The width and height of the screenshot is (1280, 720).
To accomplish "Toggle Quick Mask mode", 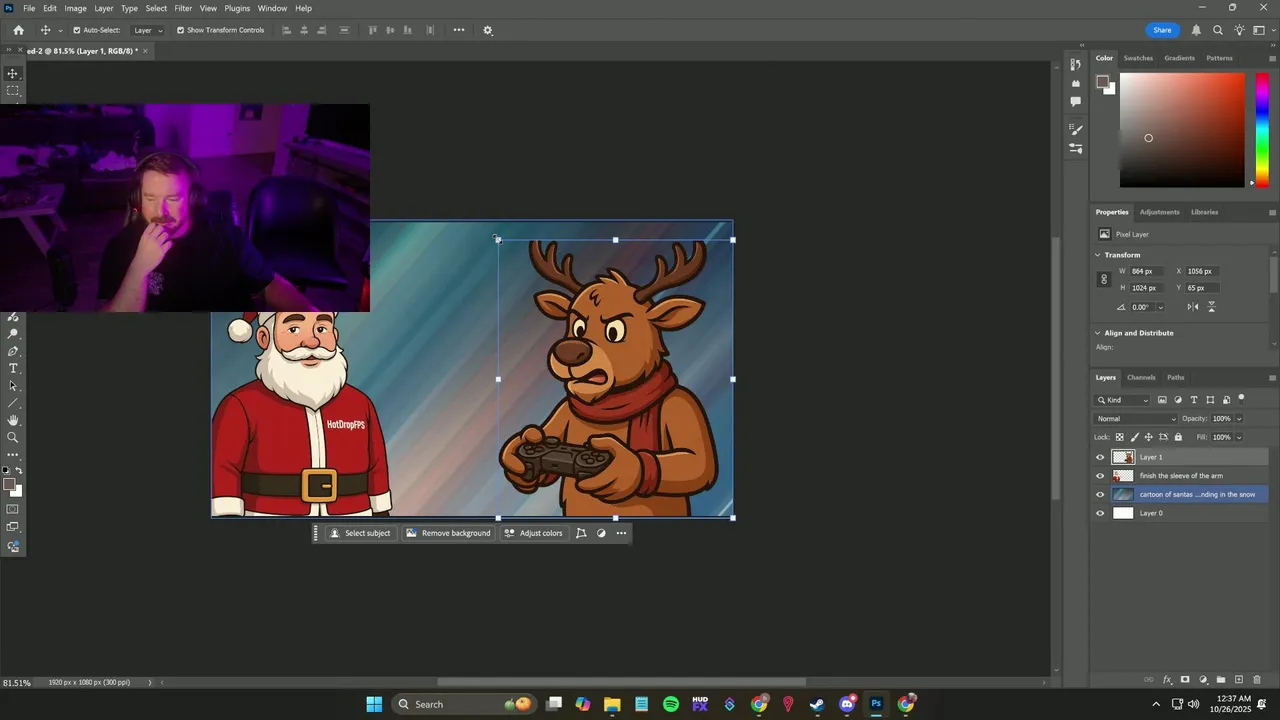I will (x=13, y=509).
